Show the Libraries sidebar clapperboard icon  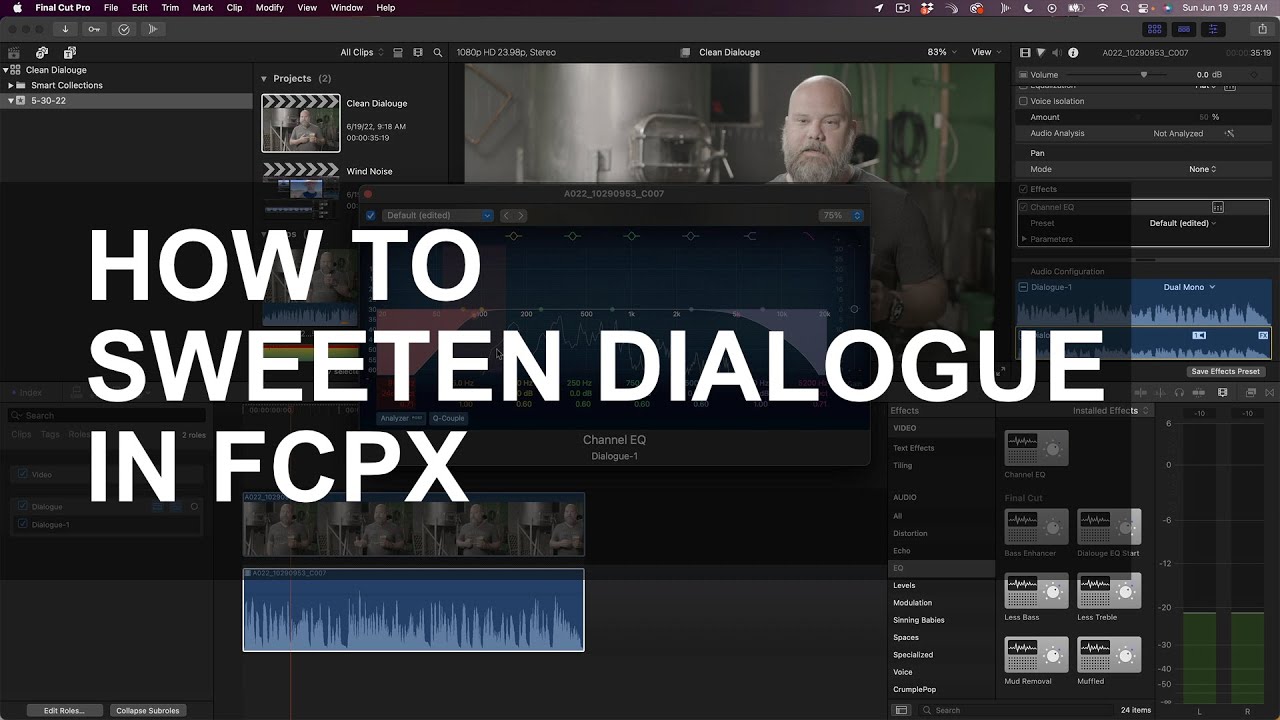tap(14, 52)
